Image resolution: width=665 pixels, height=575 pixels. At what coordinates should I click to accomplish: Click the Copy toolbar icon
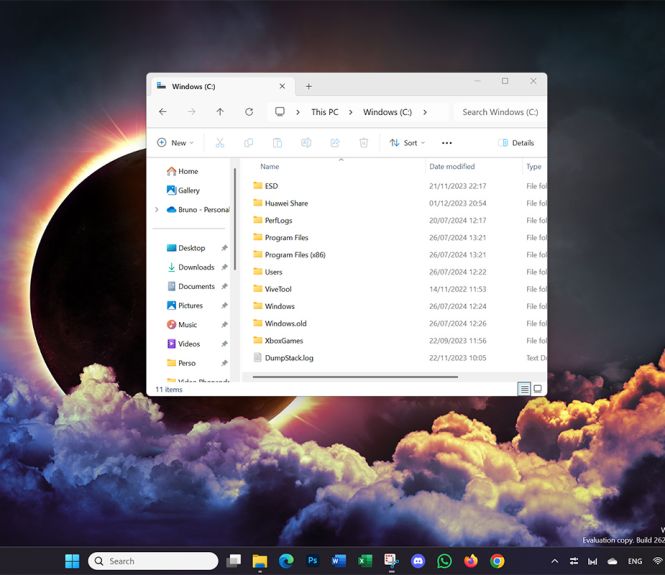click(x=249, y=143)
